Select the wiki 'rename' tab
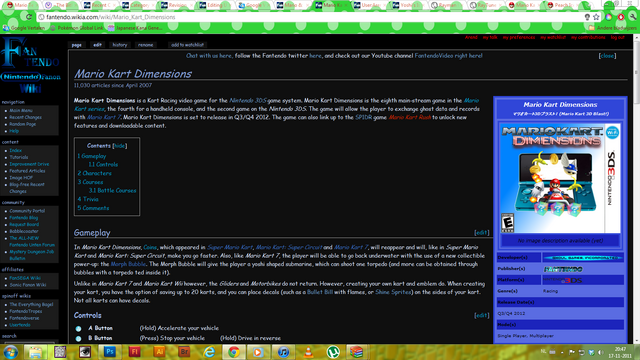Image resolution: width=640 pixels, height=360 pixels. pos(145,45)
